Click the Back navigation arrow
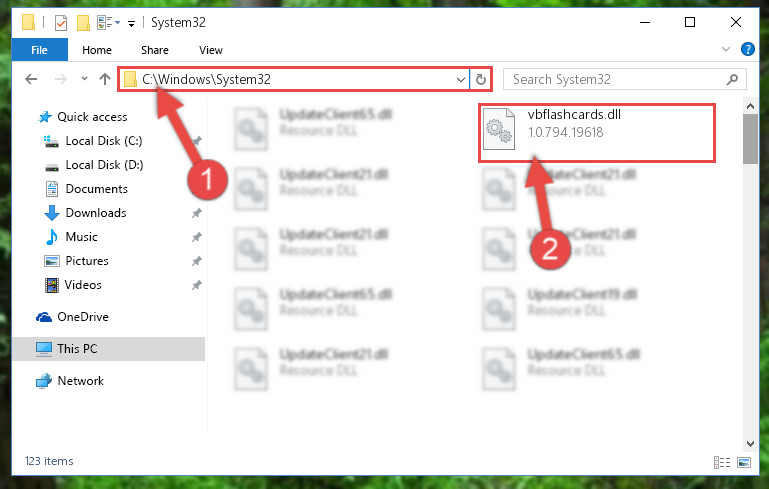 point(31,79)
